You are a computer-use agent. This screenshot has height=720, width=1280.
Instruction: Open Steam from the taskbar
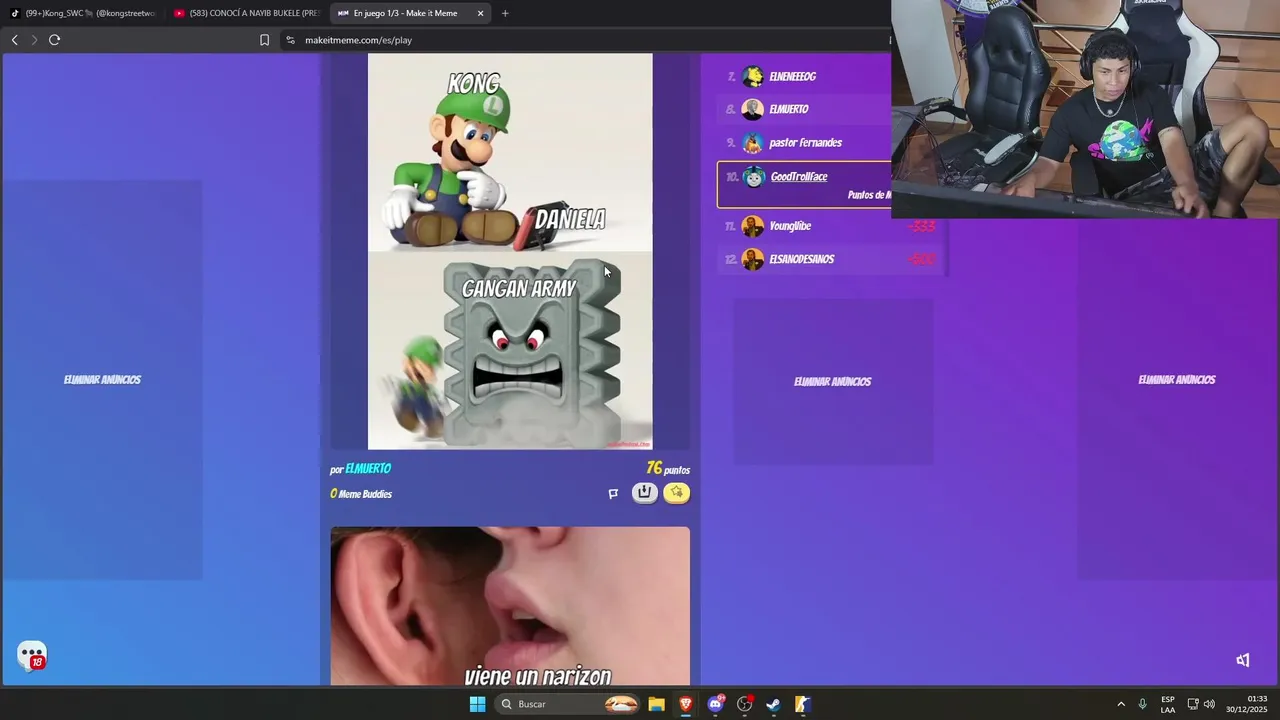click(x=773, y=704)
